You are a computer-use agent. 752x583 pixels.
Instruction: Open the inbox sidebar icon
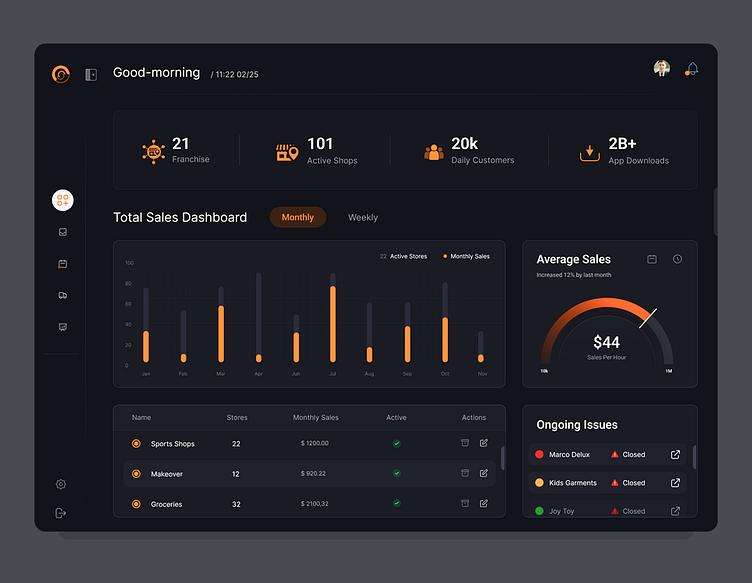coord(63,232)
